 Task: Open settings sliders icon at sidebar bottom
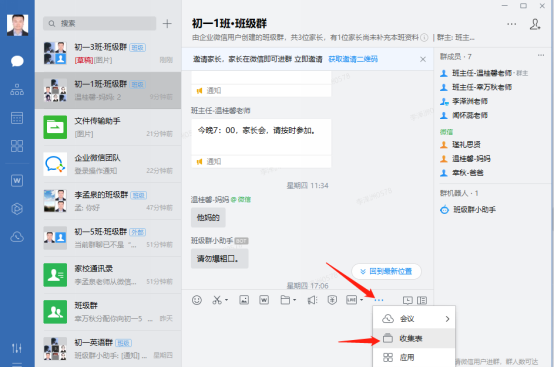coord(17,348)
